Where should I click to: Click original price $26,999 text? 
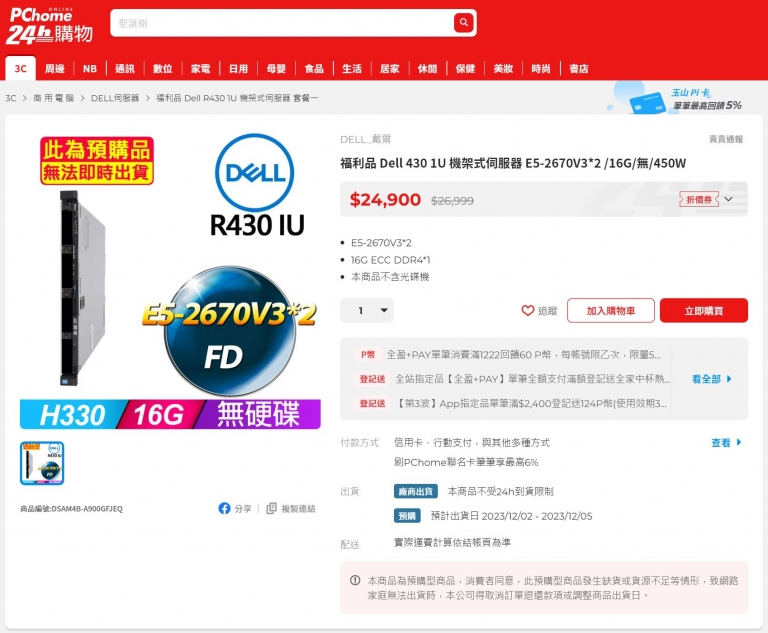[452, 200]
